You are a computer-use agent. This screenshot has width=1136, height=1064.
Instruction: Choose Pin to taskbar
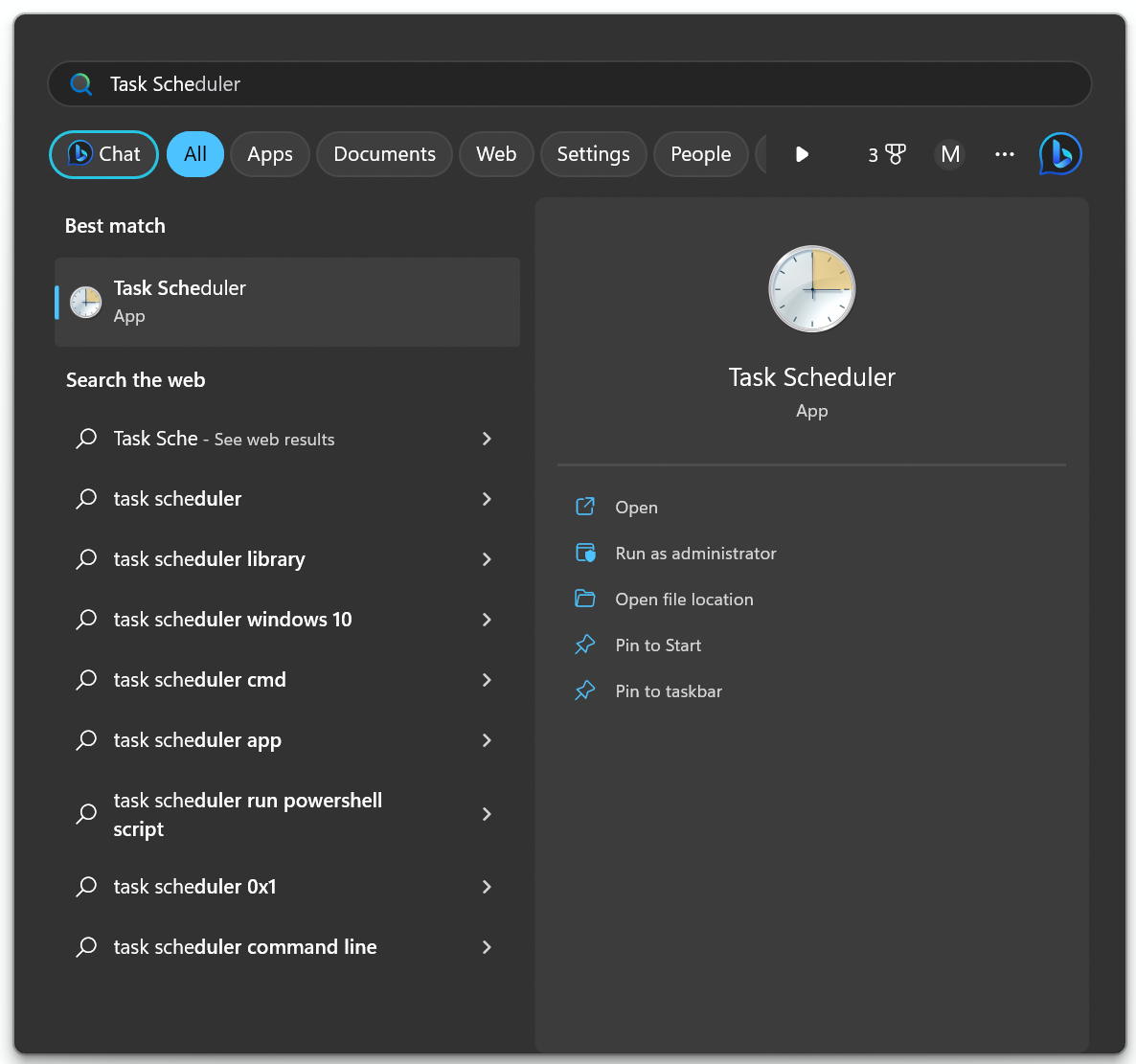click(668, 691)
